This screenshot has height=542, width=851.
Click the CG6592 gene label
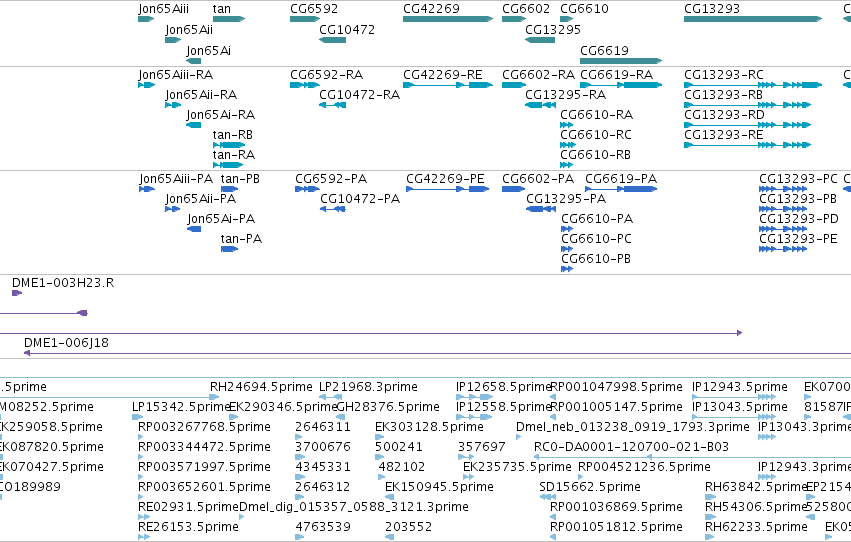point(314,9)
